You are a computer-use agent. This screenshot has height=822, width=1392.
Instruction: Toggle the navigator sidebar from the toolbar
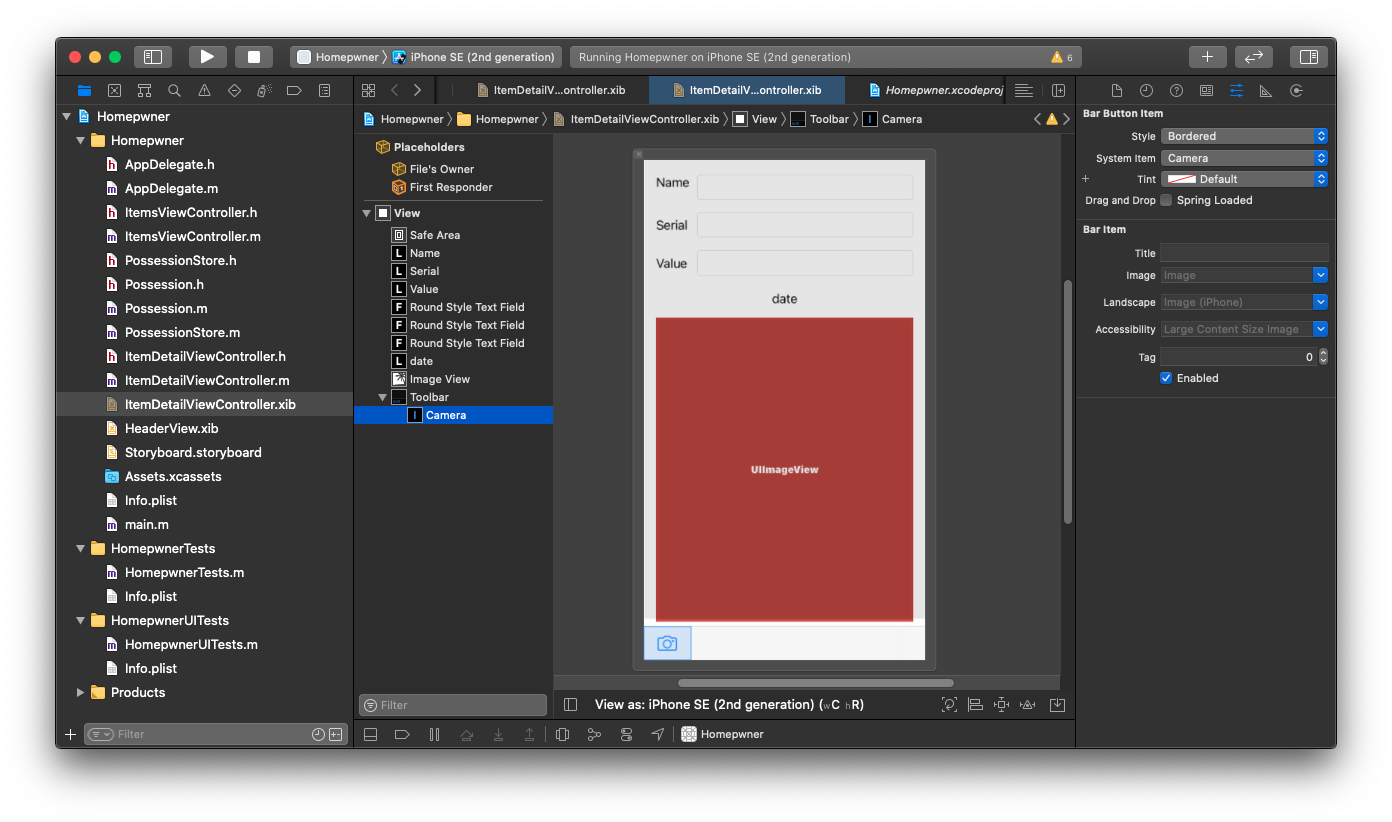coord(153,57)
